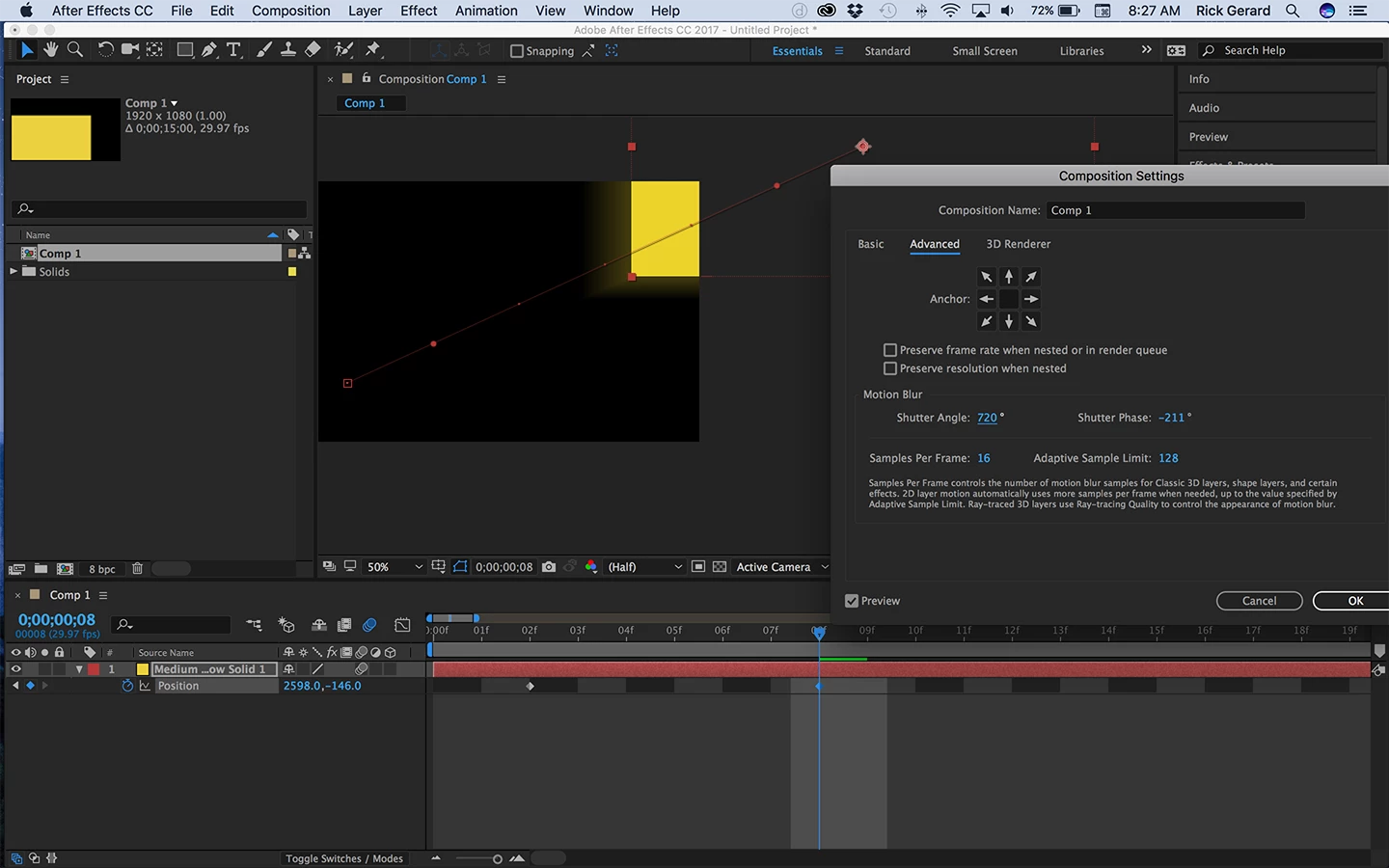Open the Comp 1 timeline panel menu
Screen dimensions: 1389x868
click(103, 595)
